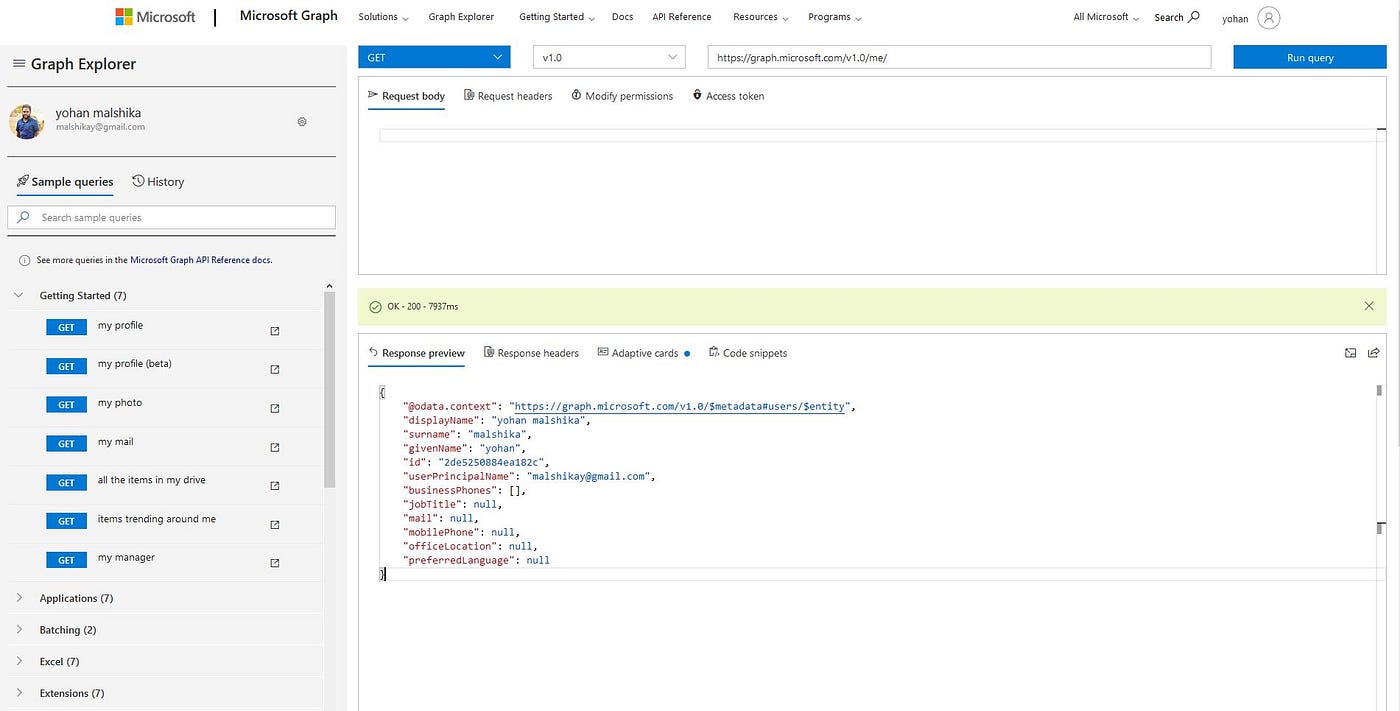Open the Microsoft Graph API Reference docs link

coord(200,260)
